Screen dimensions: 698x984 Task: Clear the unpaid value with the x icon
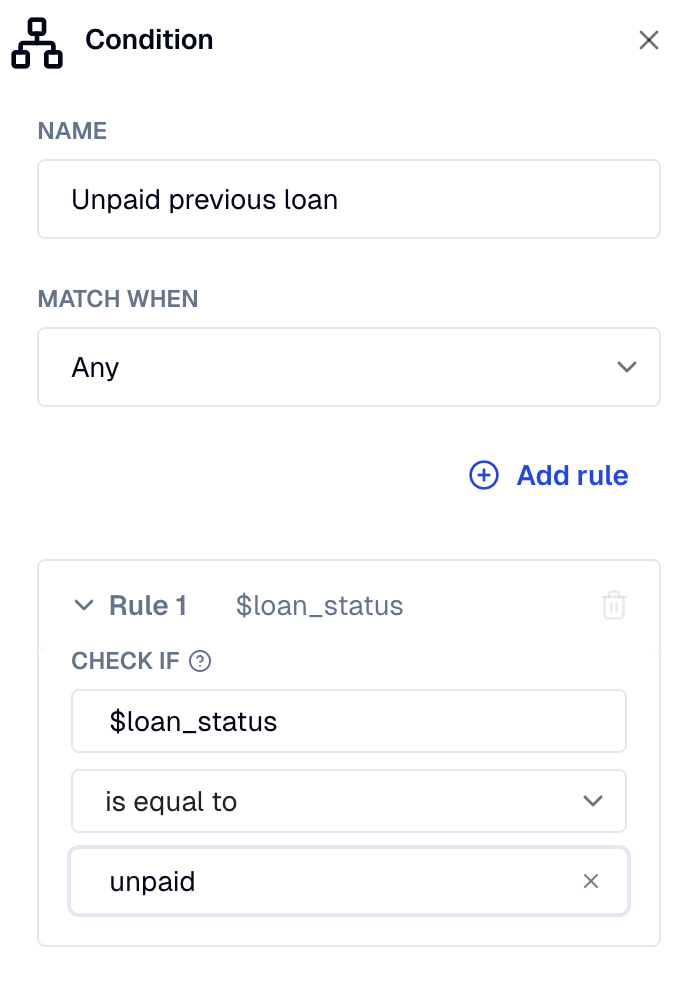pyautogui.click(x=591, y=881)
